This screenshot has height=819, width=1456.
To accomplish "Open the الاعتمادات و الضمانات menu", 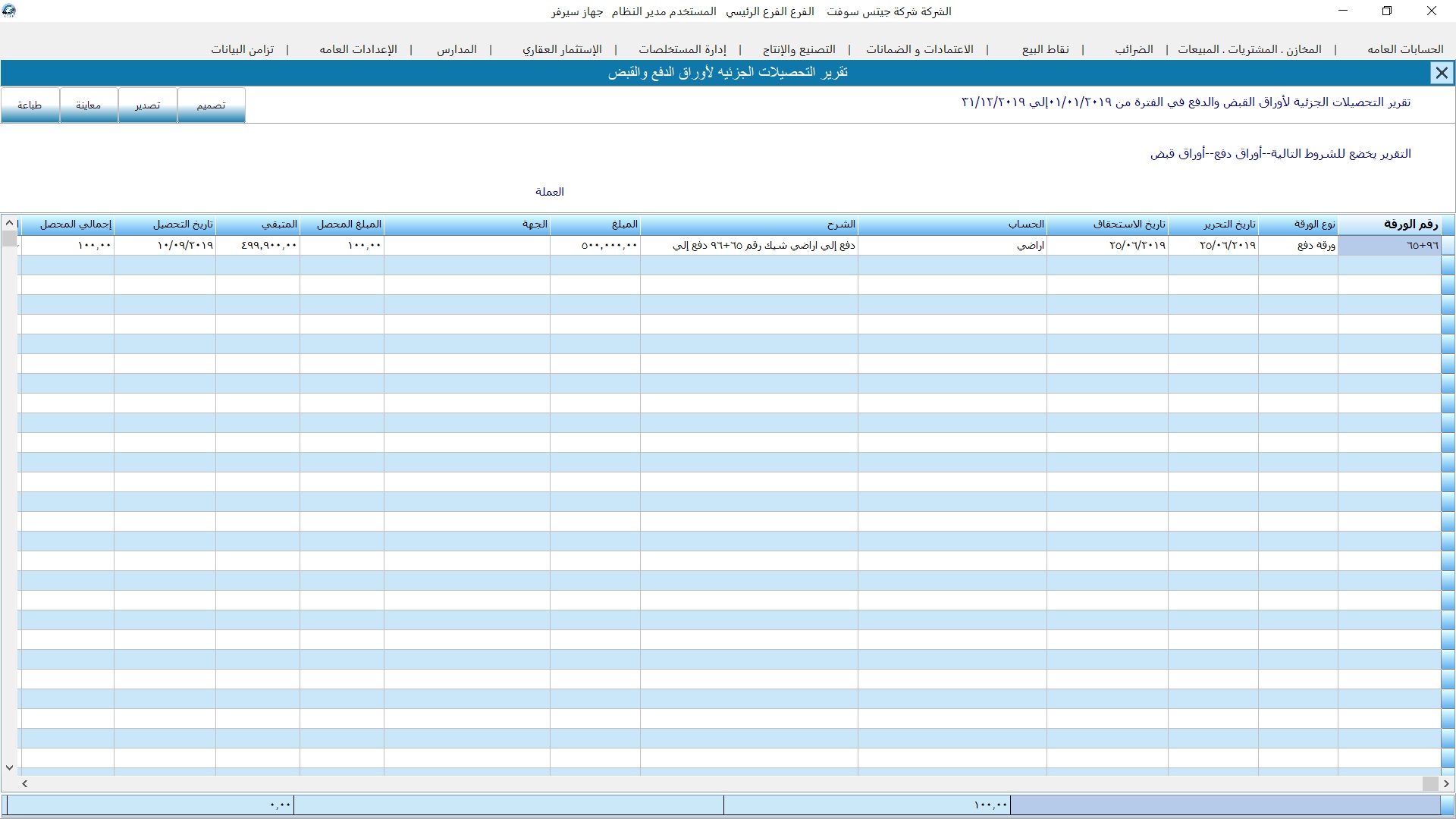I will [920, 49].
